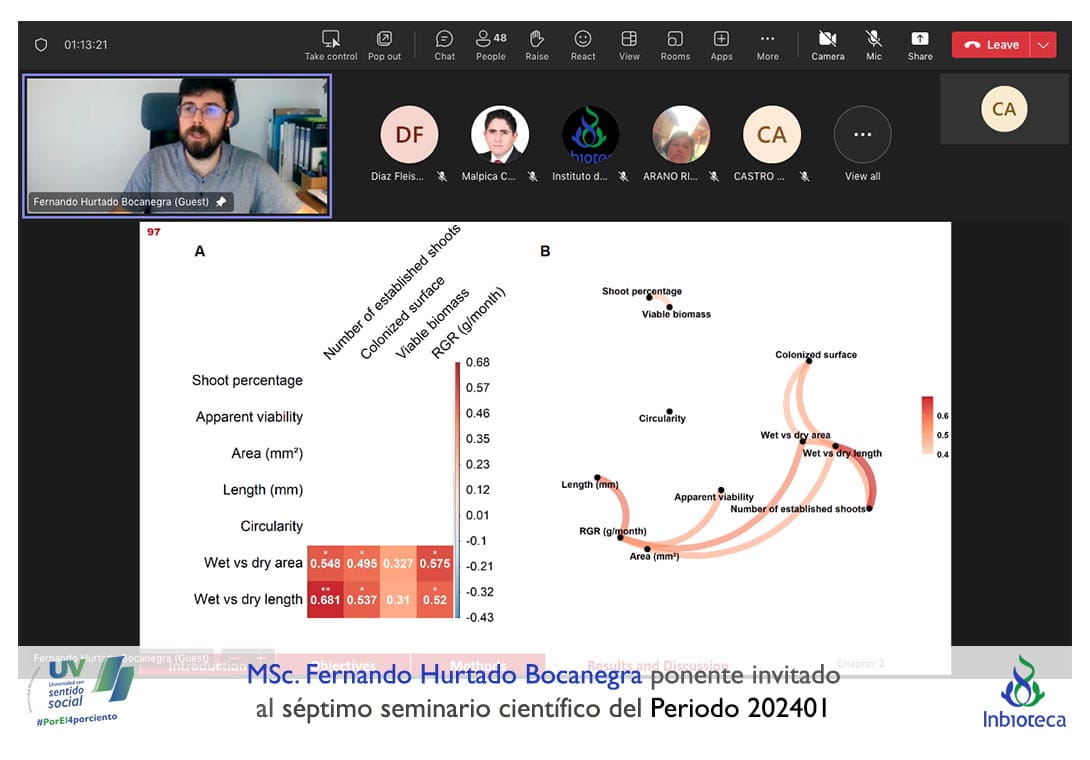Viewport: 1090px width, 760px height.
Task: Open the Chat panel
Action: coord(444,44)
